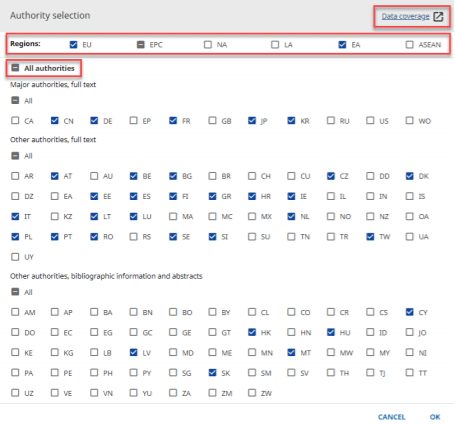Check the AR authority checkbox
455x425 pixels.
pos(15,176)
